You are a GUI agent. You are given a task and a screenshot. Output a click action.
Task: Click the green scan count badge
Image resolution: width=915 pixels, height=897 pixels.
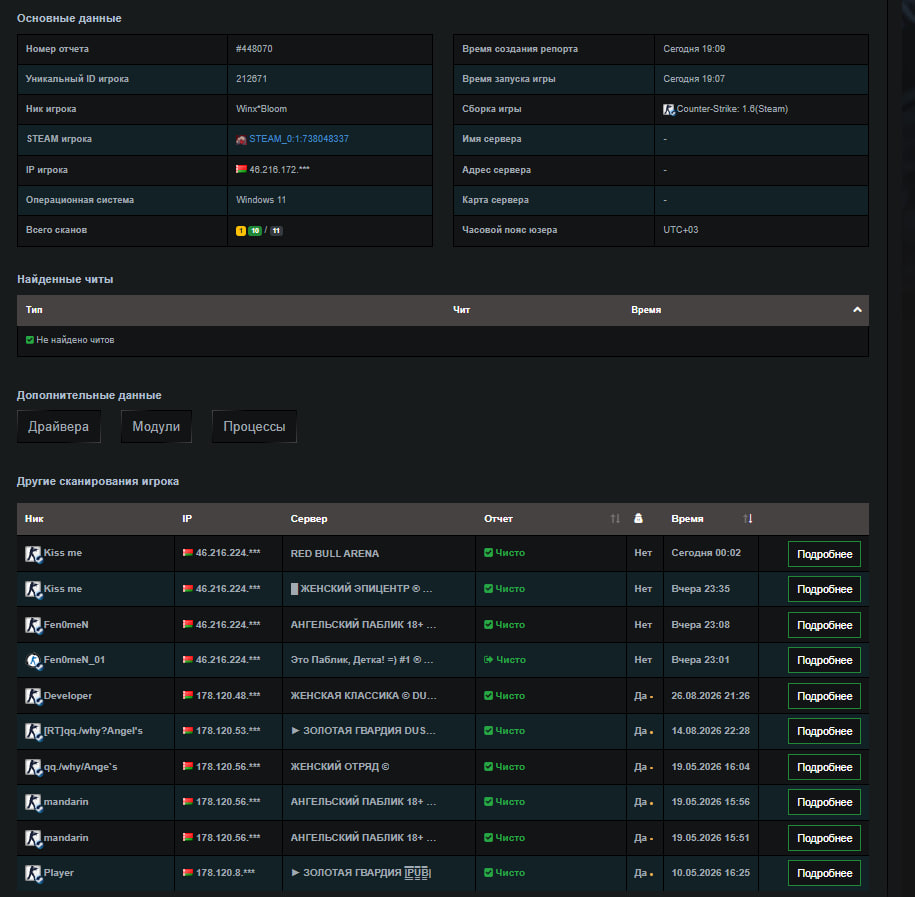tap(255, 231)
